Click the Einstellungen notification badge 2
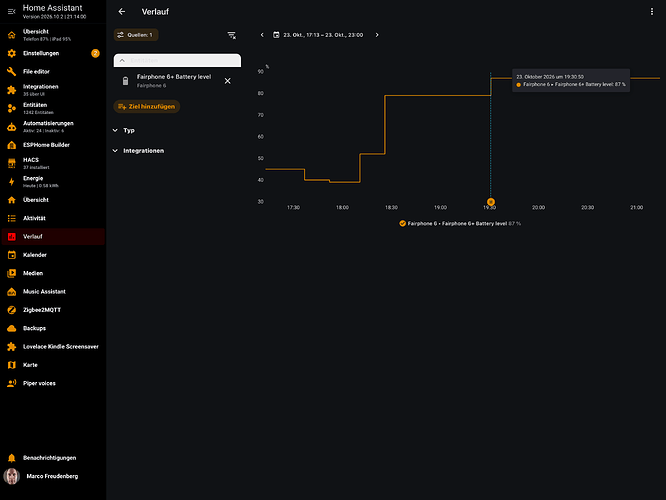The width and height of the screenshot is (666, 500). 95,53
